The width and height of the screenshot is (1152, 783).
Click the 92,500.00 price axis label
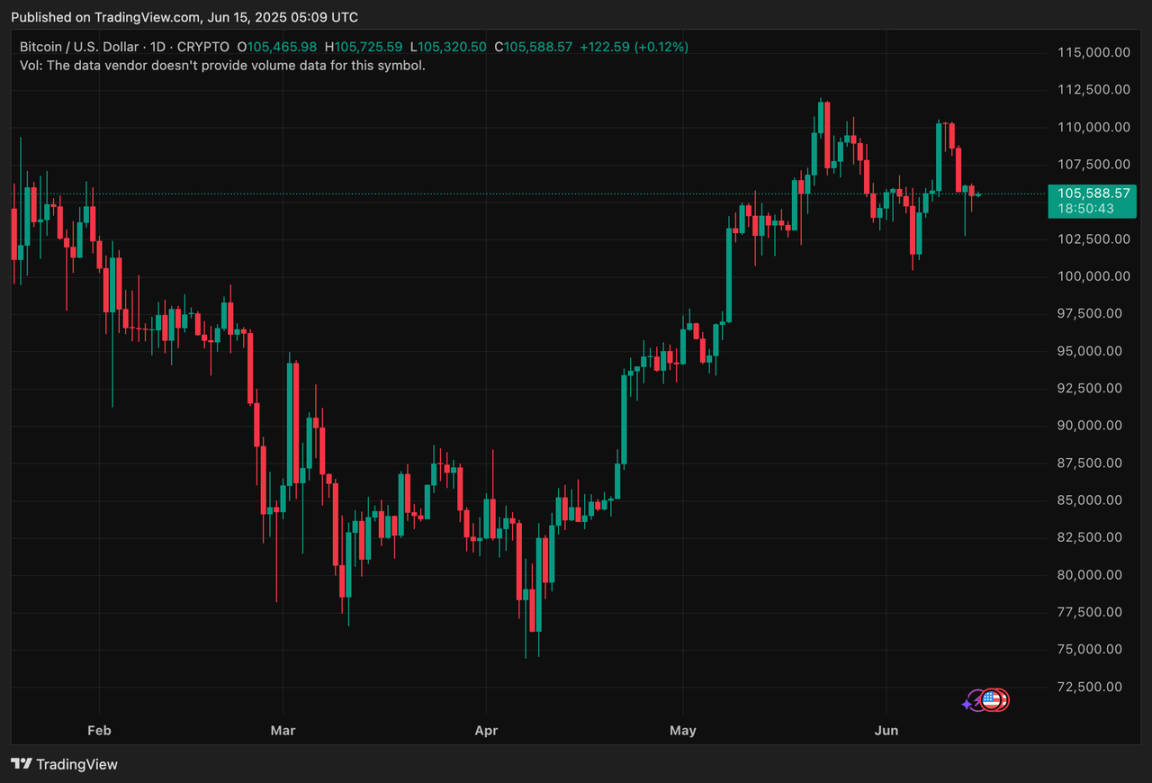[x=1090, y=389]
